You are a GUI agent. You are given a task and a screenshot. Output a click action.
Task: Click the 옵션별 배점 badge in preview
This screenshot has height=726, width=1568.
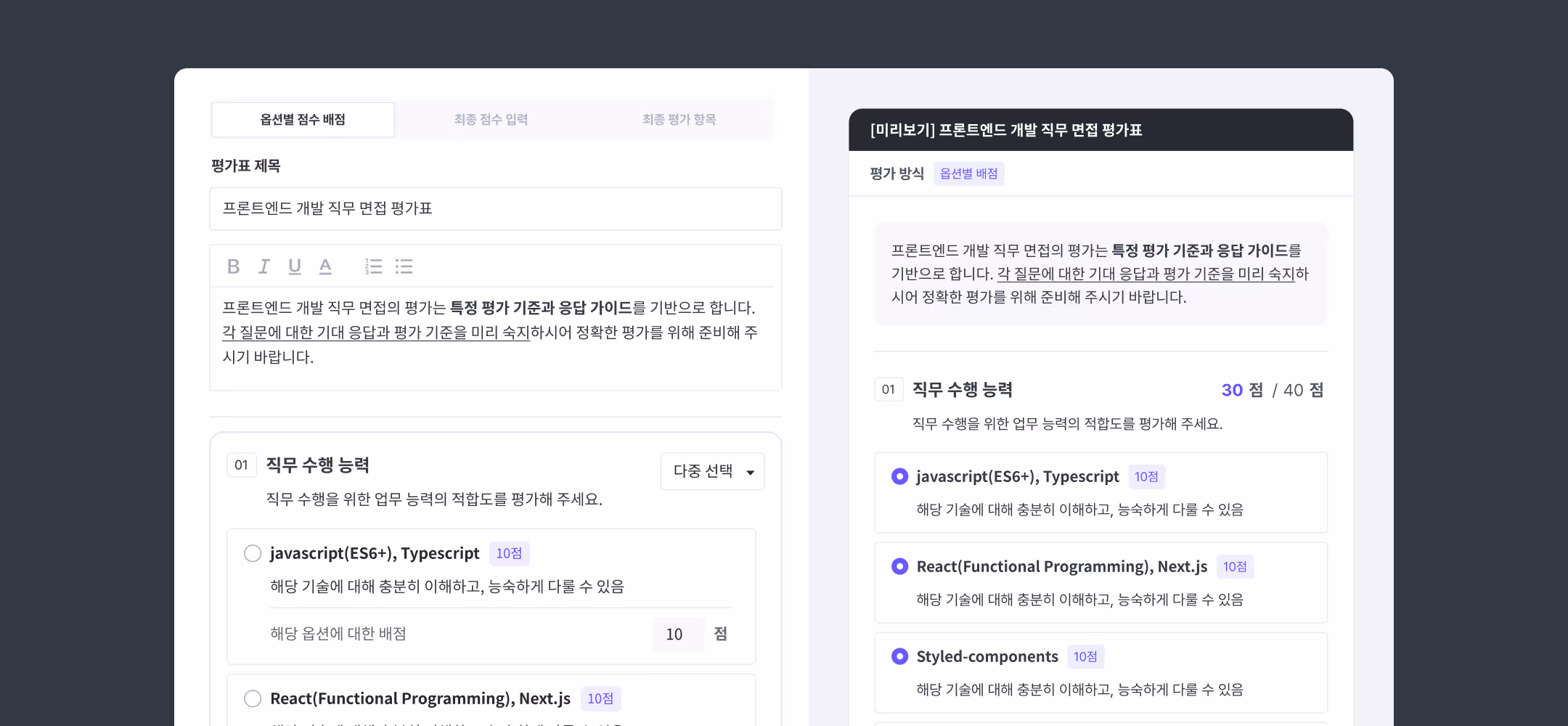(x=968, y=174)
